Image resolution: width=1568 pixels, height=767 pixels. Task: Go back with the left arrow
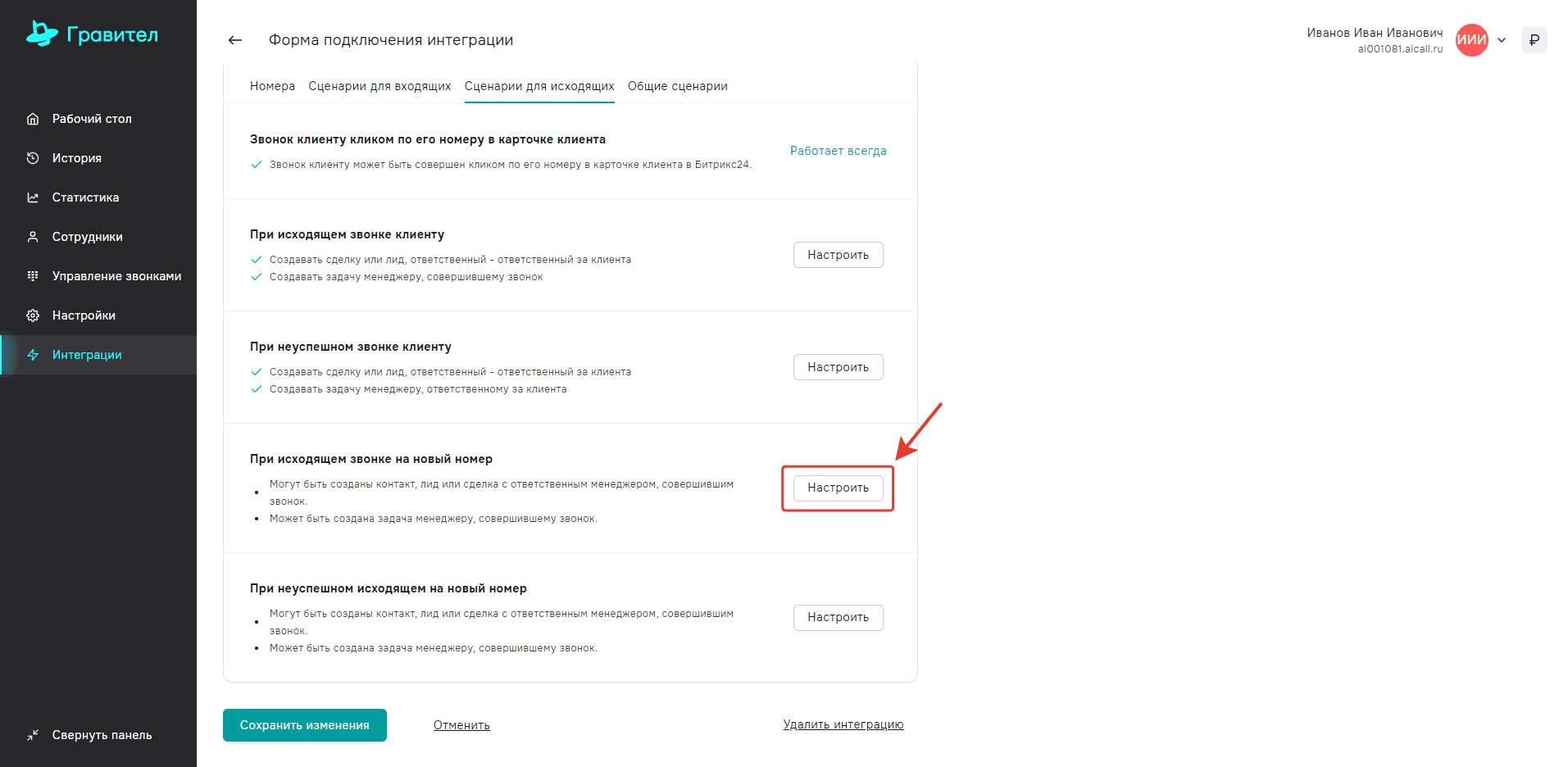[x=235, y=40]
